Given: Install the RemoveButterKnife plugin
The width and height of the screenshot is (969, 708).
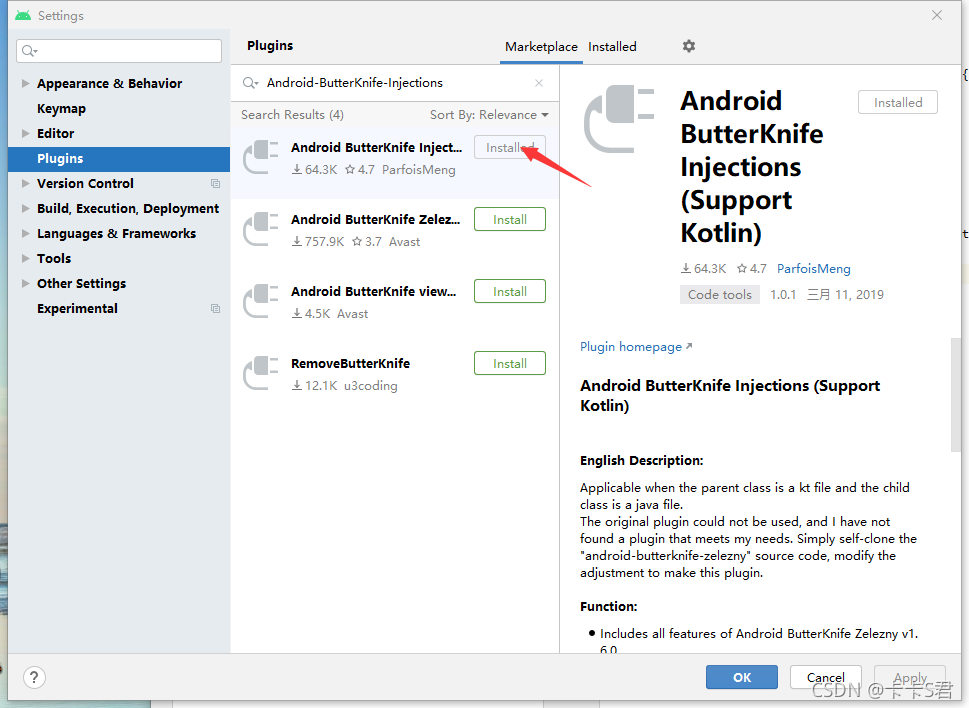Looking at the screenshot, I should 510,363.
